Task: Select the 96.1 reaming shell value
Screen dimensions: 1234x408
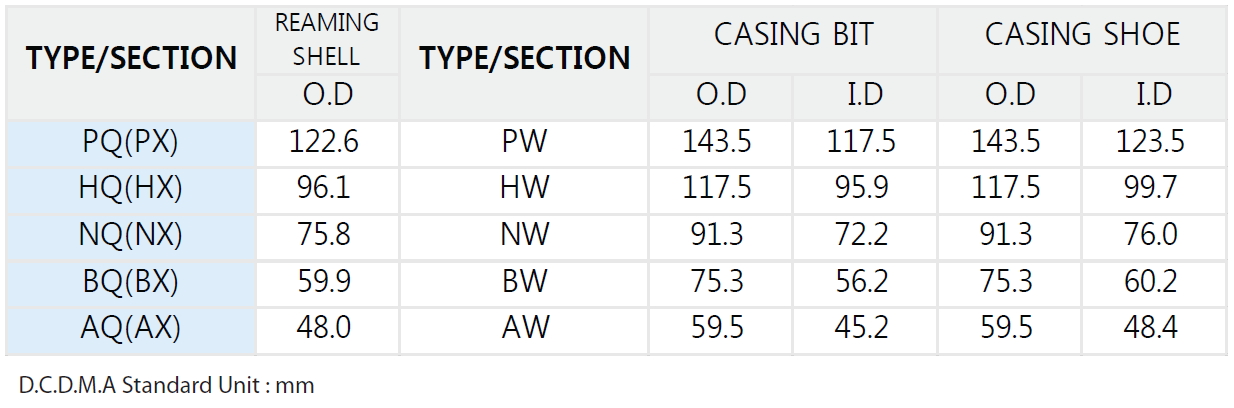Action: 324,188
